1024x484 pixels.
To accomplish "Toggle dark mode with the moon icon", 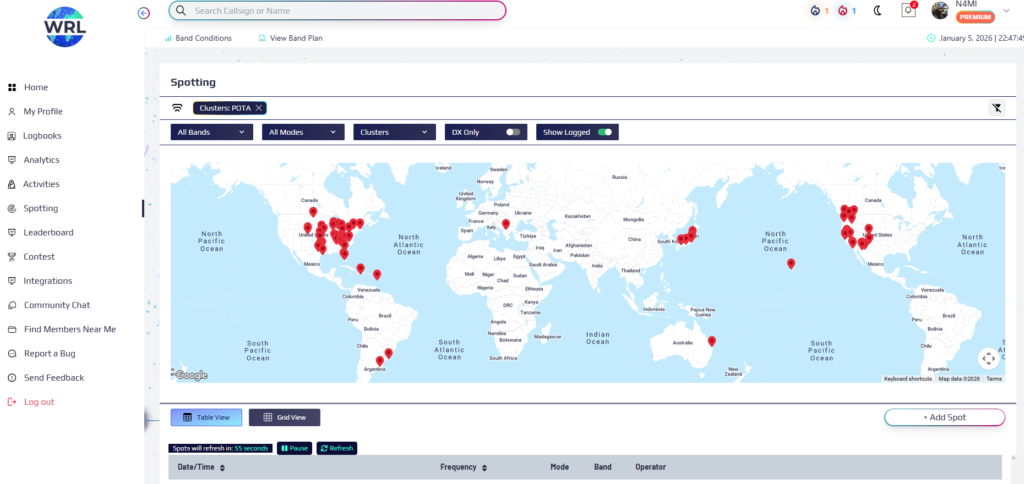I will 878,11.
